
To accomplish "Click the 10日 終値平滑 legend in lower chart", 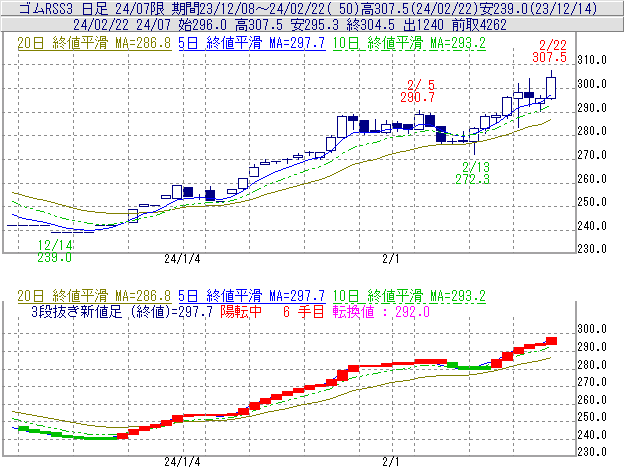I will tap(409, 296).
